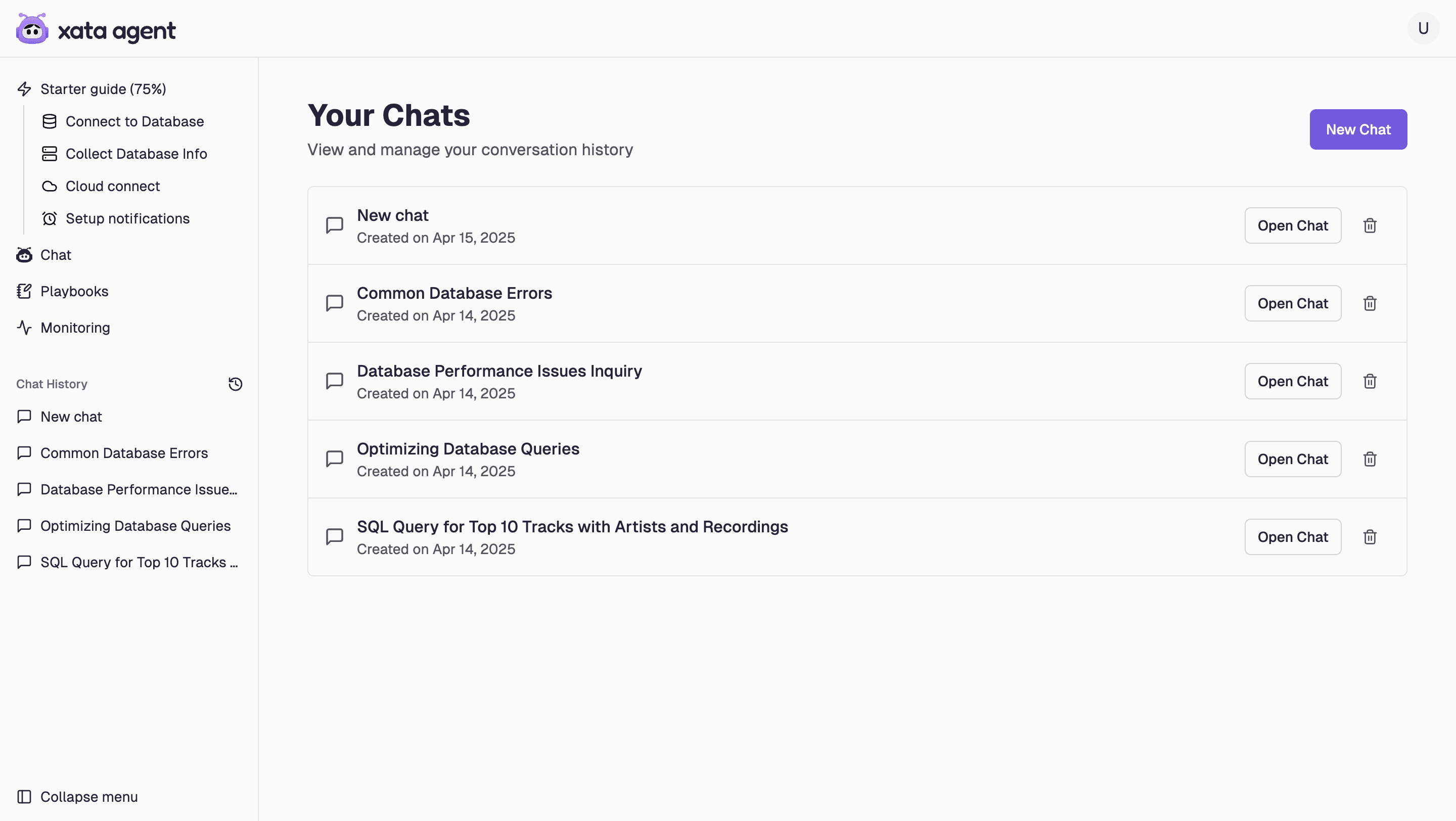Open the Collect Database Info step
Image resolution: width=1456 pixels, height=821 pixels.
pyautogui.click(x=135, y=154)
